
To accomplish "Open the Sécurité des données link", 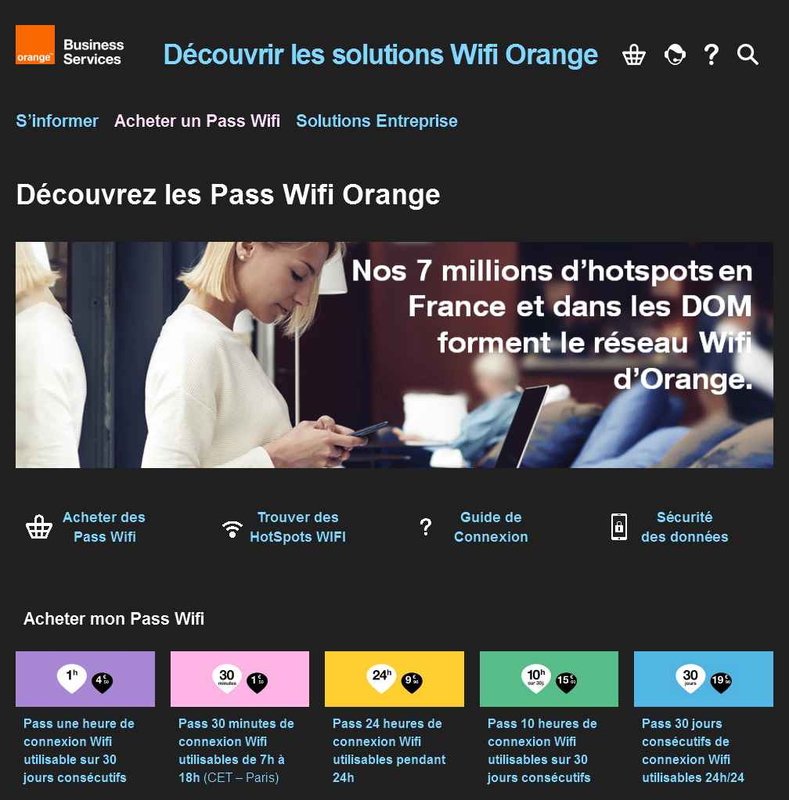I will pos(684,527).
